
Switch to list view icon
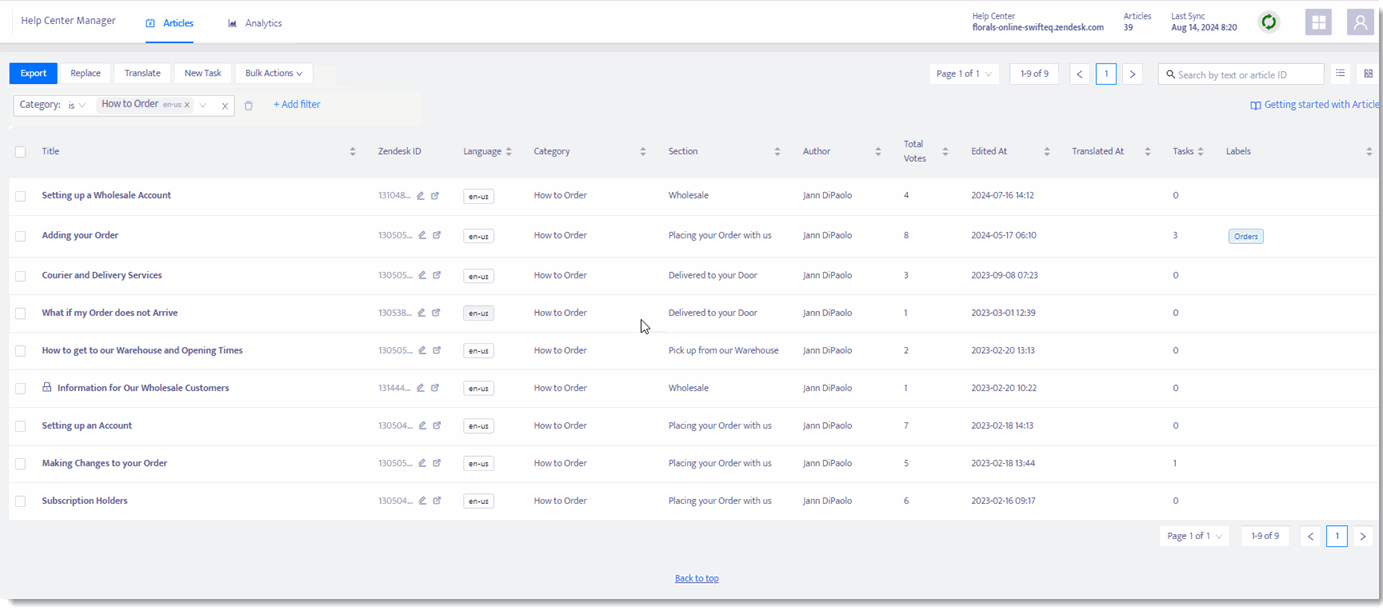(x=1341, y=73)
